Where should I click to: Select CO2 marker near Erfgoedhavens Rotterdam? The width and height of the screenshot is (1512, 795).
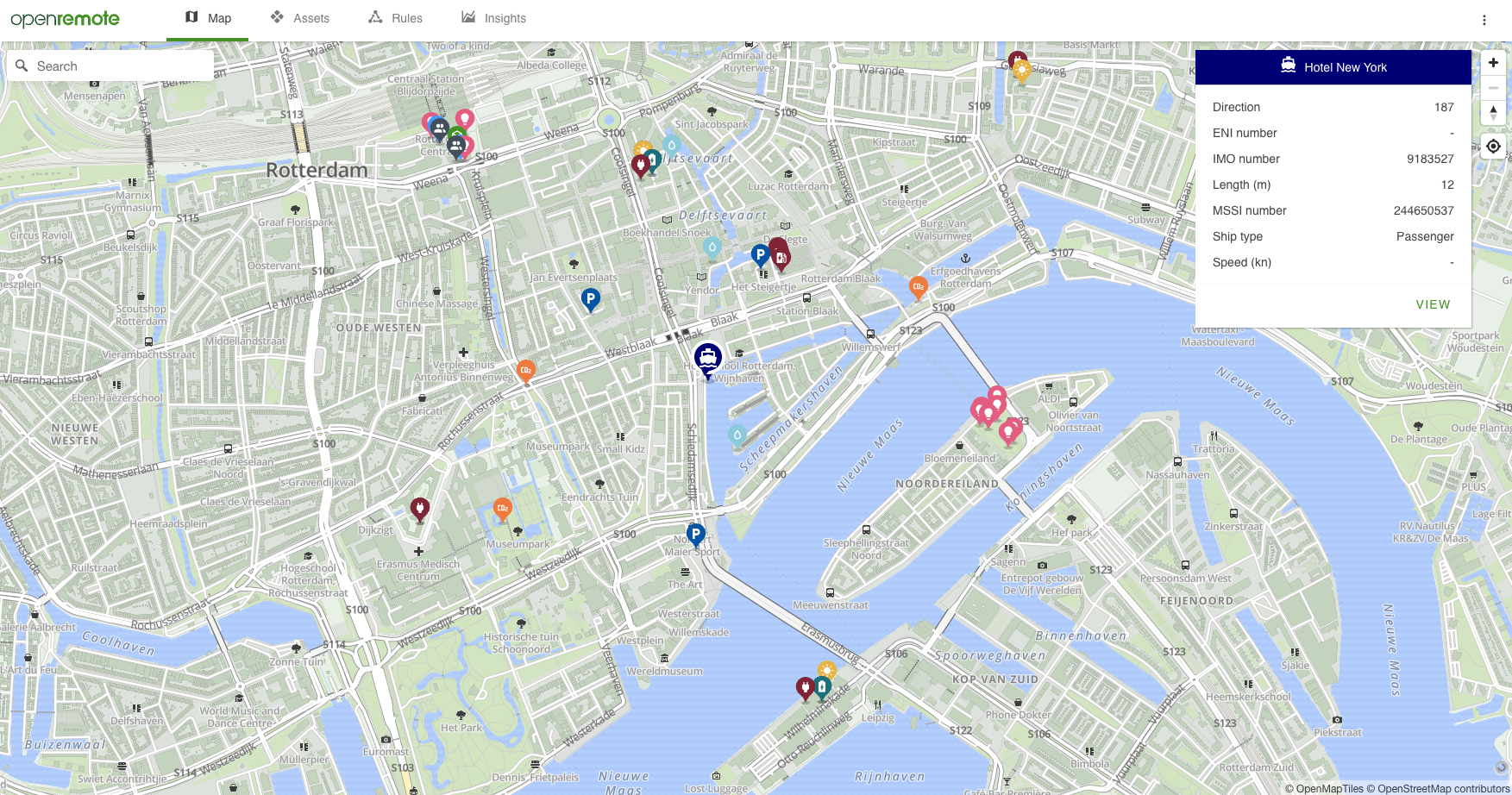[919, 287]
